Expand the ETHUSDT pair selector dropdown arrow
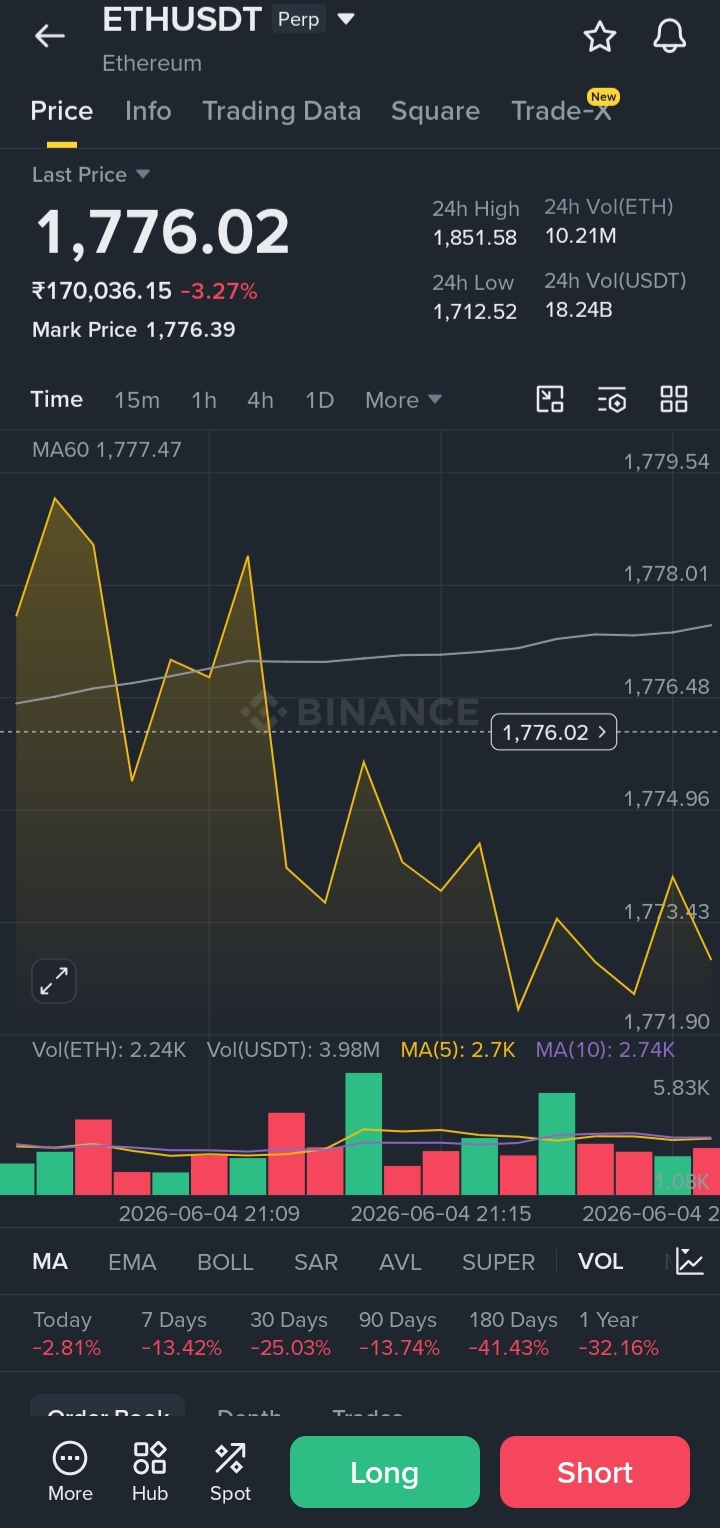Viewport: 720px width, 1528px height. click(346, 19)
